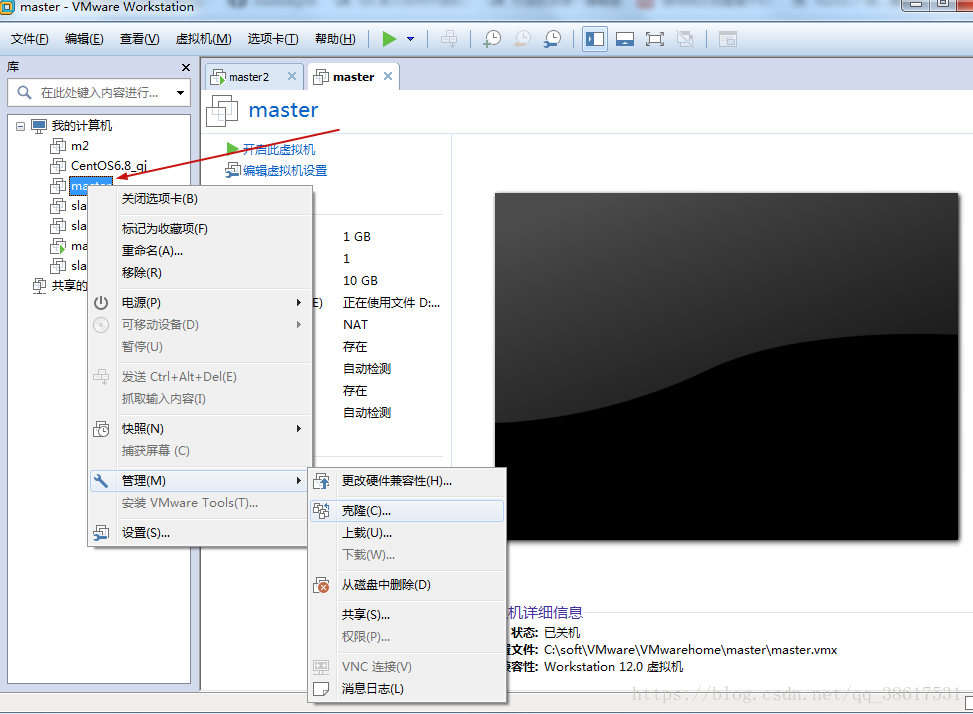Click the Unity mode toolbar icon

pos(685,39)
